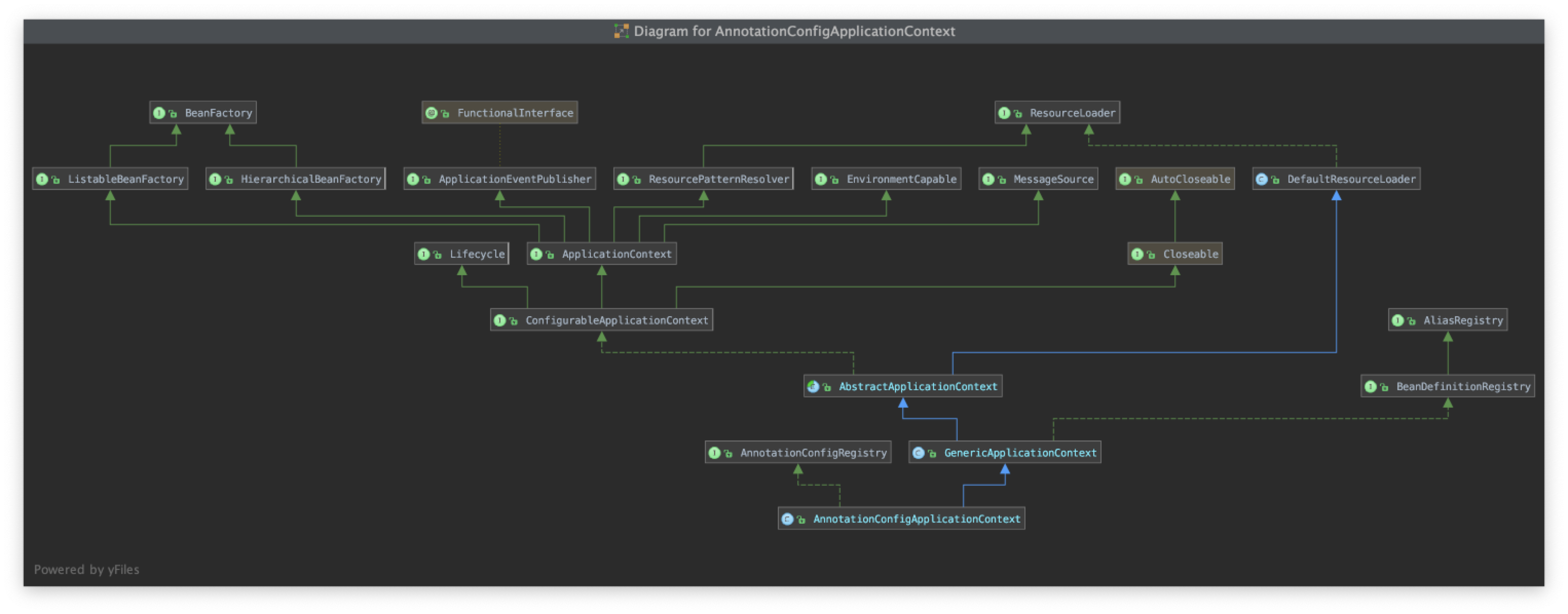Viewport: 1568px width, 614px height.
Task: Select the ApplicationContext node
Action: point(616,254)
